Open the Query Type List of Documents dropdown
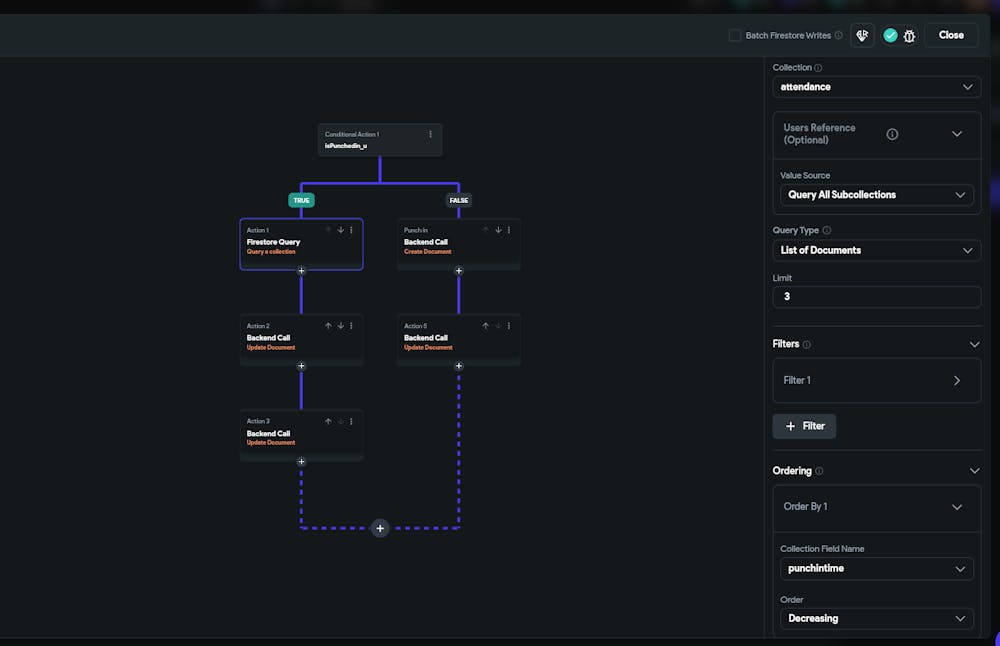The image size is (1000, 646). pos(876,250)
